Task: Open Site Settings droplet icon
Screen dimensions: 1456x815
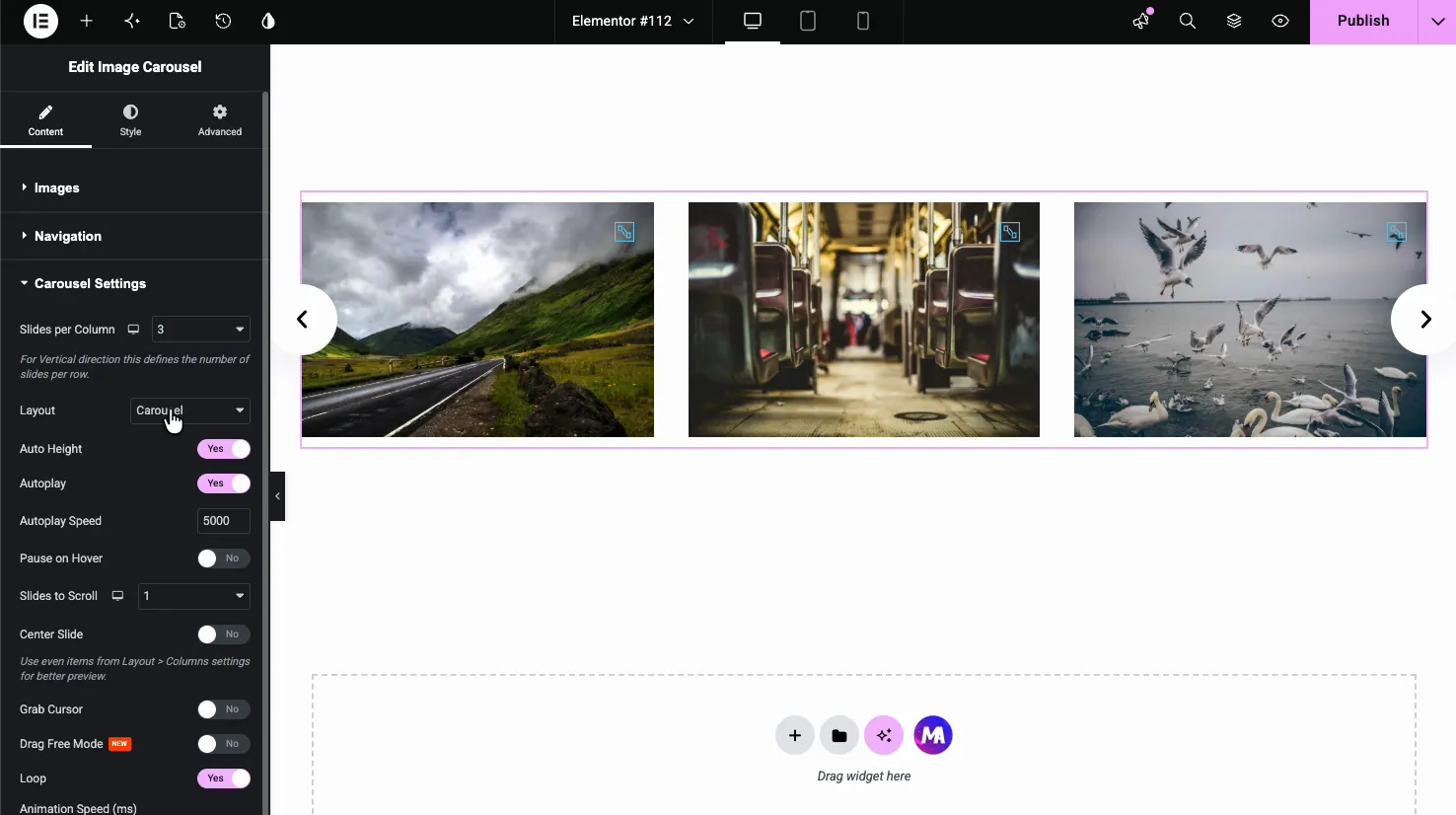Action: (268, 21)
